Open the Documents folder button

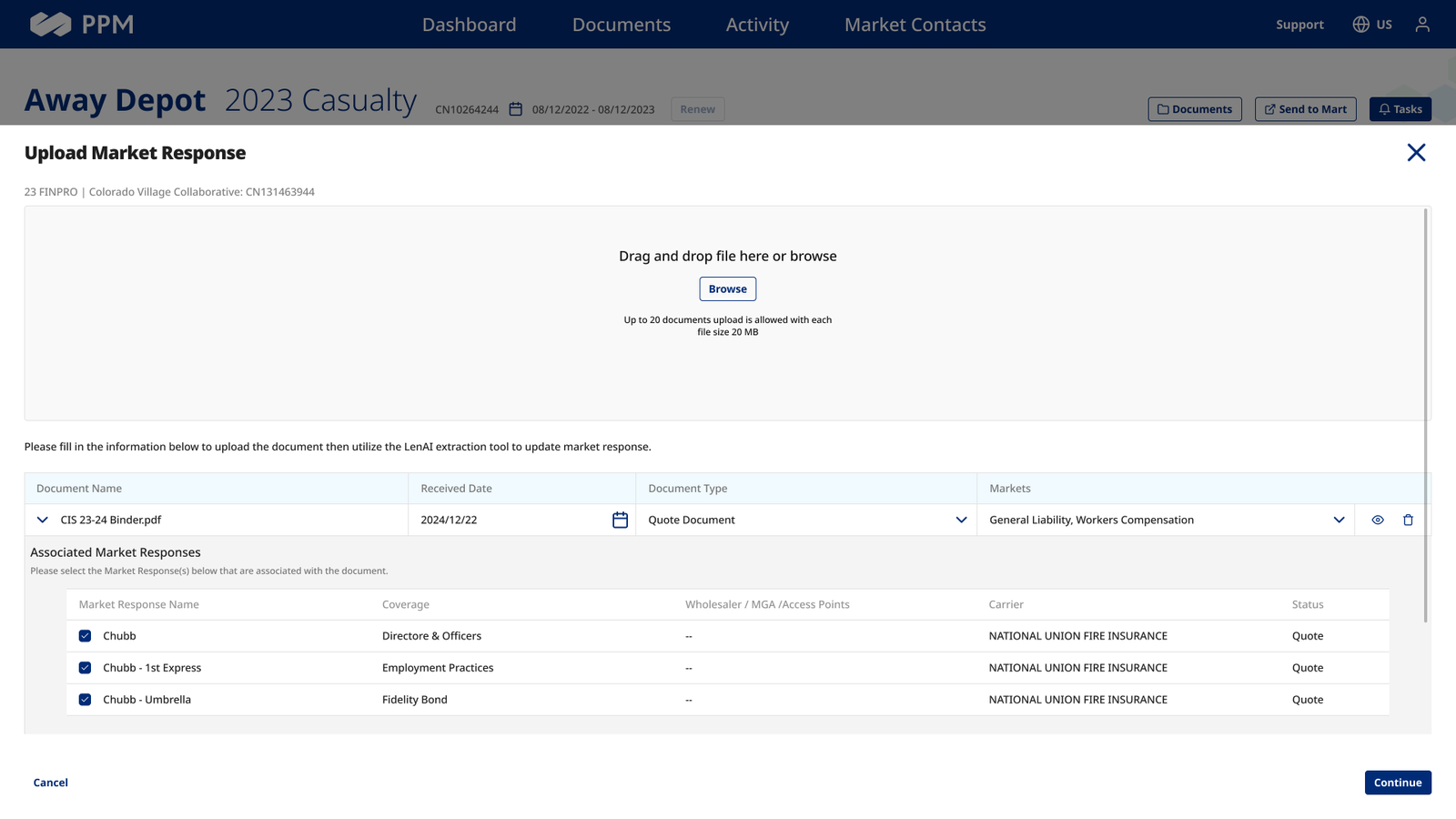1195,109
